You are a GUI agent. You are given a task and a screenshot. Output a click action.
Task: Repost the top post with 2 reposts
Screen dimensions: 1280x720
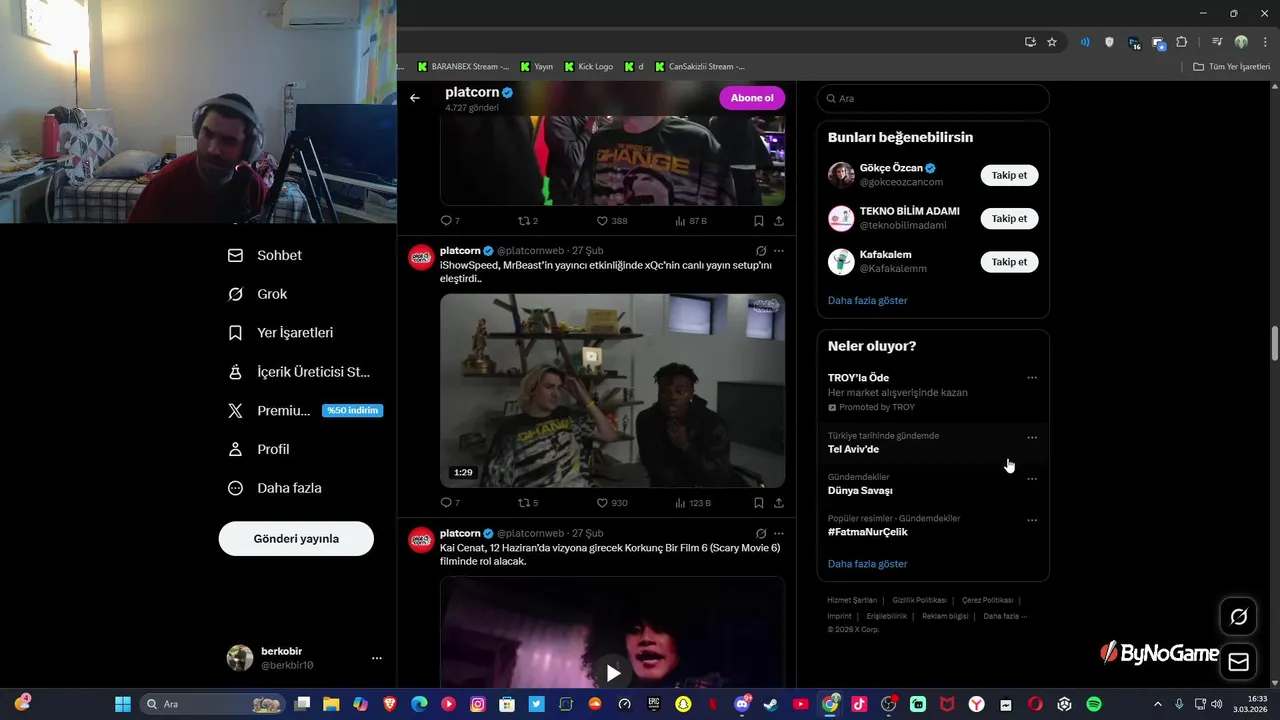pos(528,221)
